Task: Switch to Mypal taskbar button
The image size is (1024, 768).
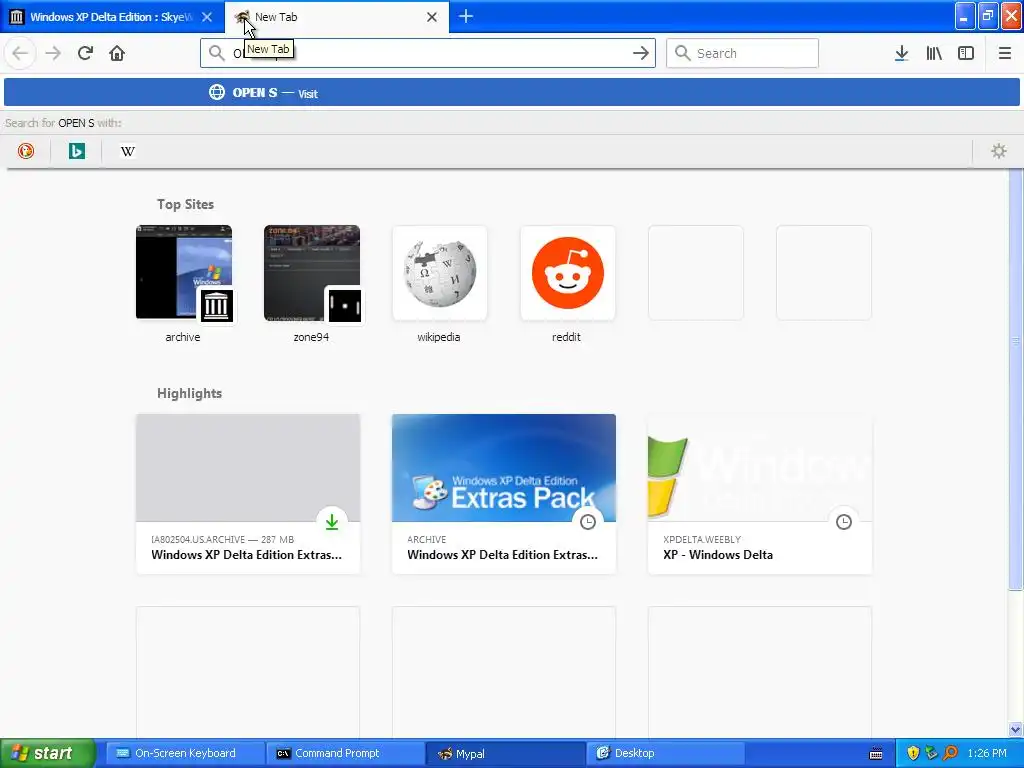Action: click(505, 753)
